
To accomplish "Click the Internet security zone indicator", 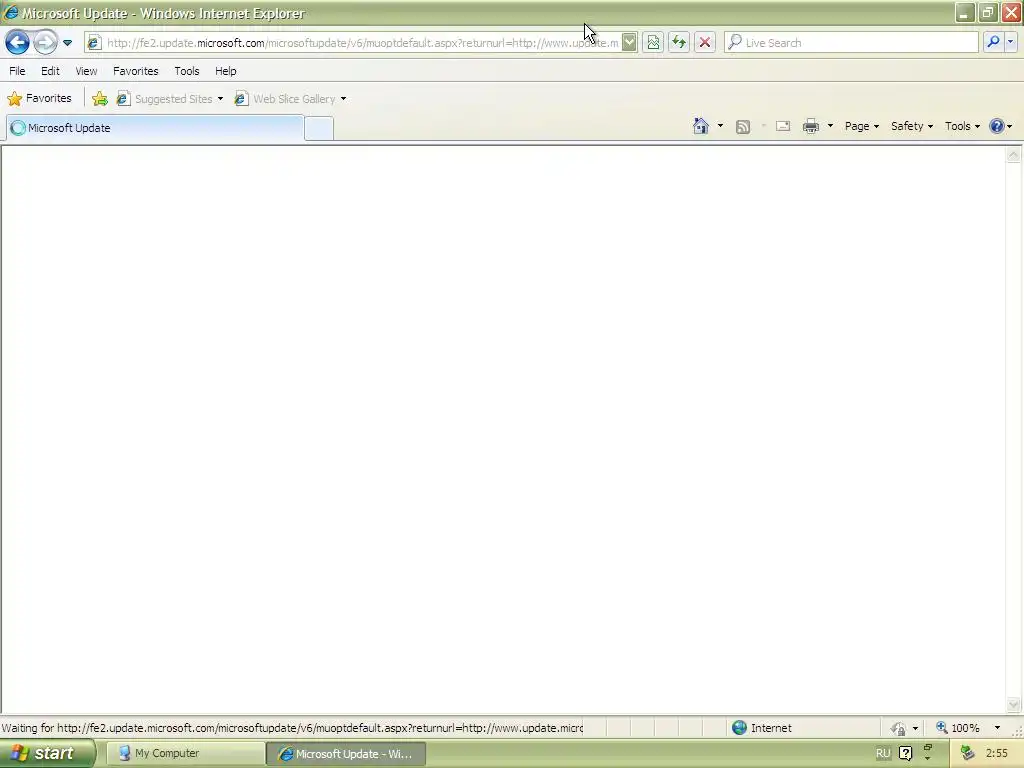I will pos(761,728).
